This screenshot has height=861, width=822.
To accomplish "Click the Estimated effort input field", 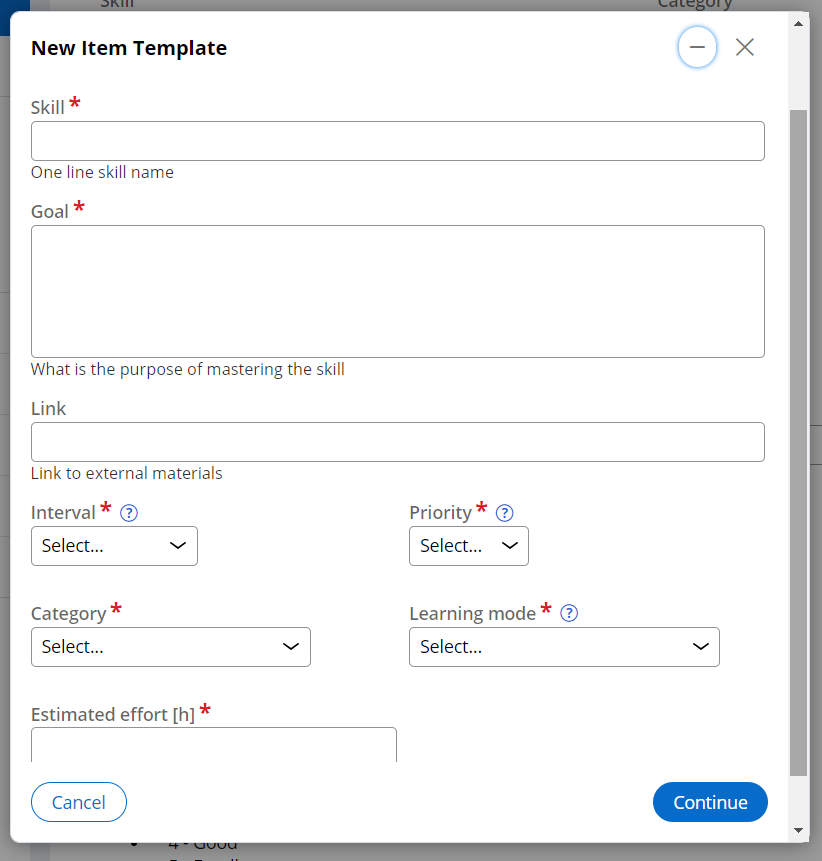I will 213,745.
